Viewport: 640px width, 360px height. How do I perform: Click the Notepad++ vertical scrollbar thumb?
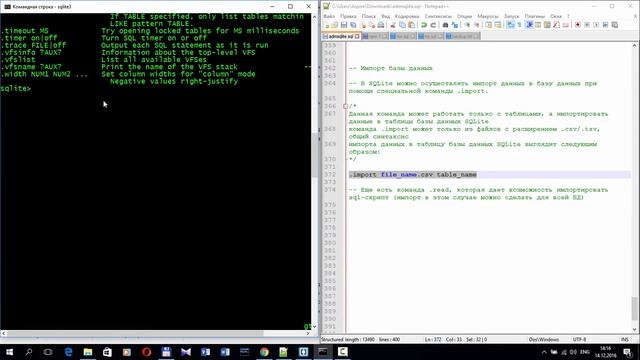click(x=634, y=309)
